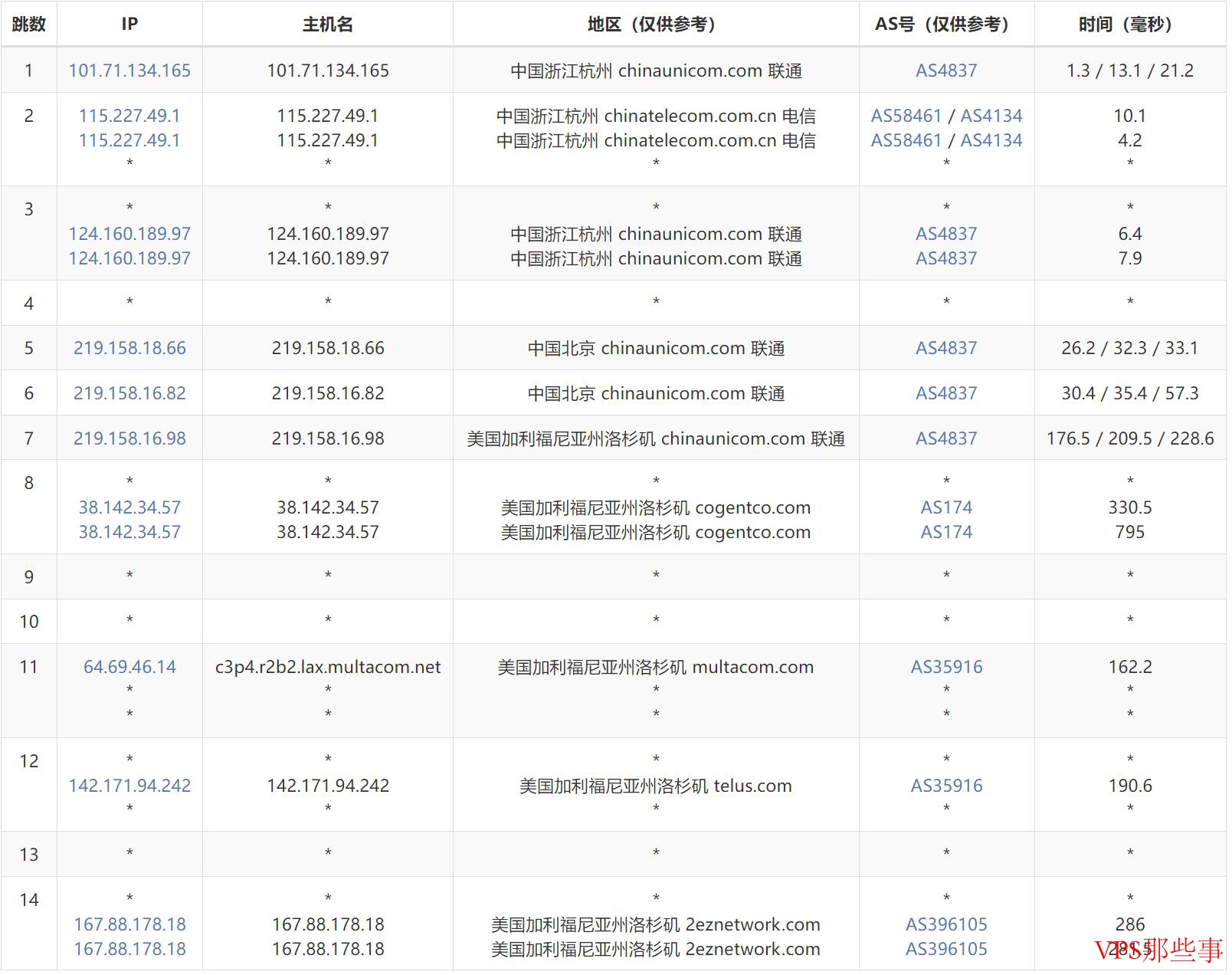
Task: Click hop number 14 in 跳数 column
Action: coord(29,900)
